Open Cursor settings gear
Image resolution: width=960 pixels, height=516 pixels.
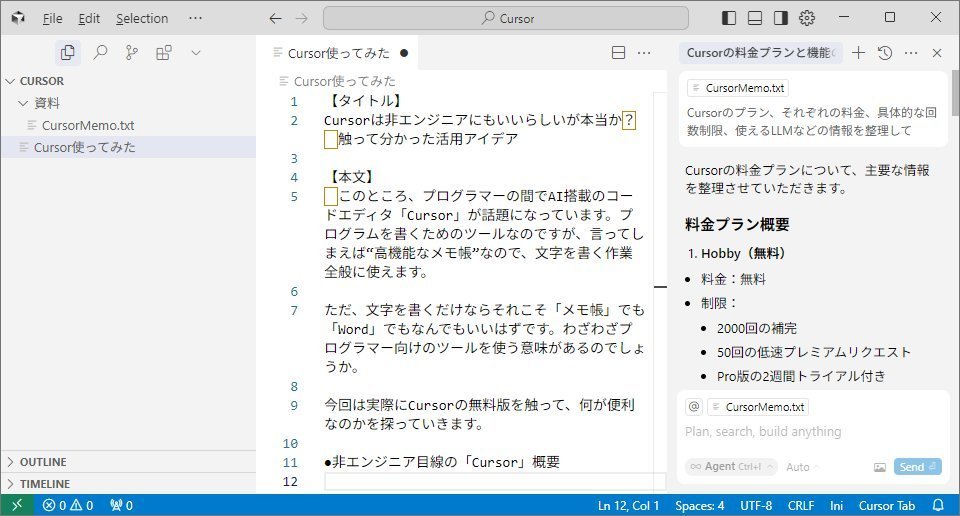click(x=807, y=18)
